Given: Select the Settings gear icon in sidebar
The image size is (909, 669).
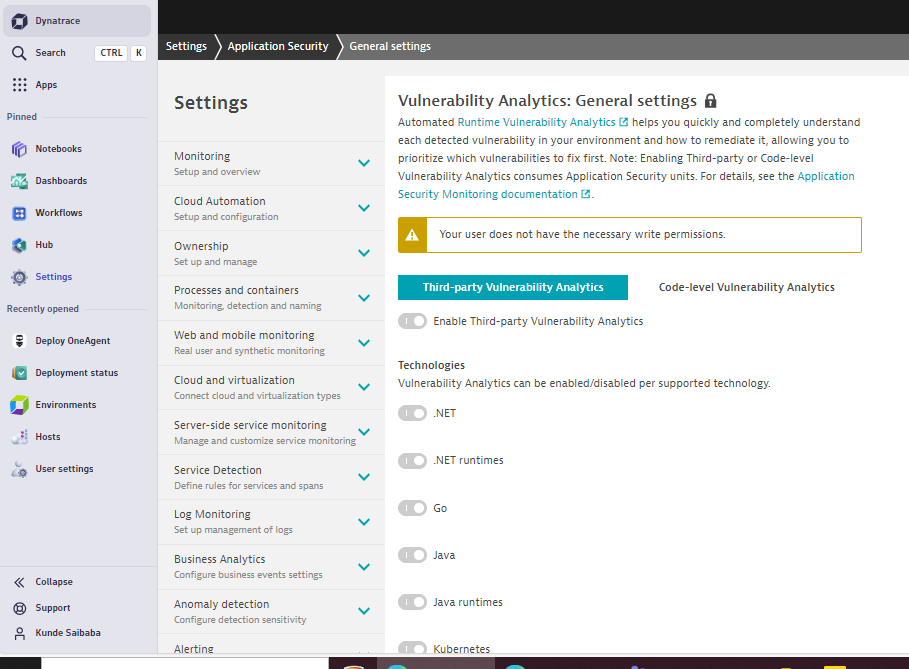Looking at the screenshot, I should (19, 277).
